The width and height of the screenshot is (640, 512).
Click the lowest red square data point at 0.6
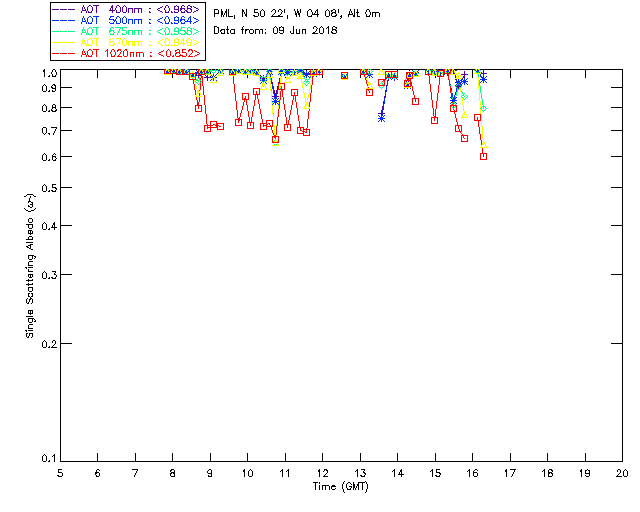(x=484, y=156)
